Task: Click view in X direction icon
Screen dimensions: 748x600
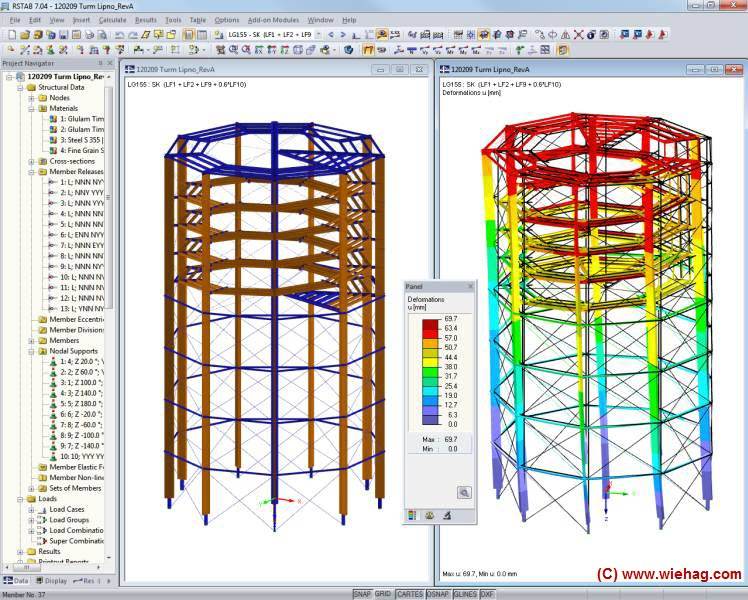Action: coord(259,50)
